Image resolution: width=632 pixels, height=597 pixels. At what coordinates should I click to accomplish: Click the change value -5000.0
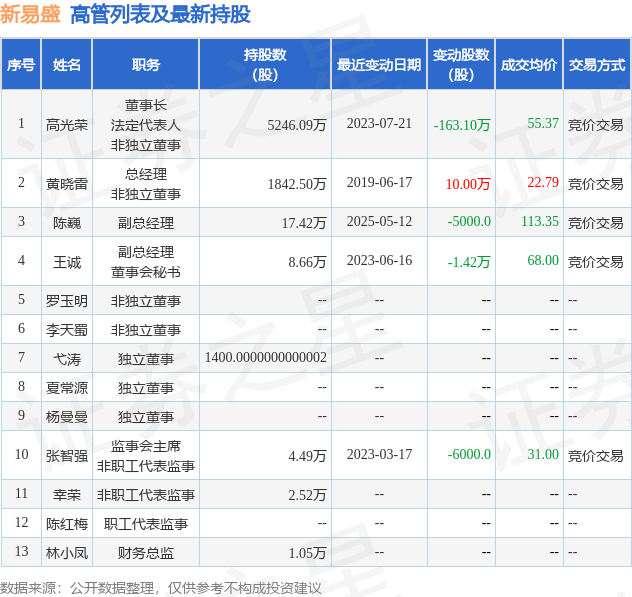pos(469,221)
